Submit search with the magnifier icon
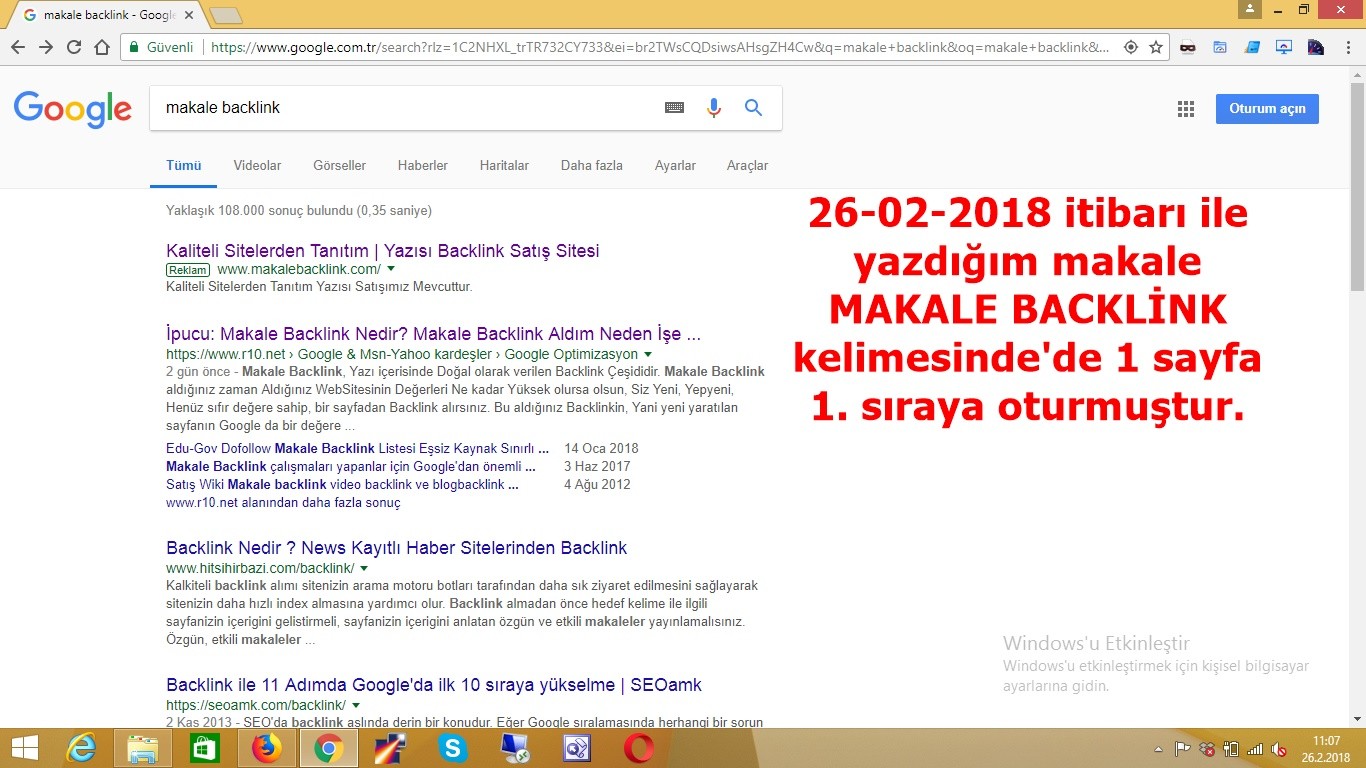This screenshot has height=768, width=1366. pos(753,108)
